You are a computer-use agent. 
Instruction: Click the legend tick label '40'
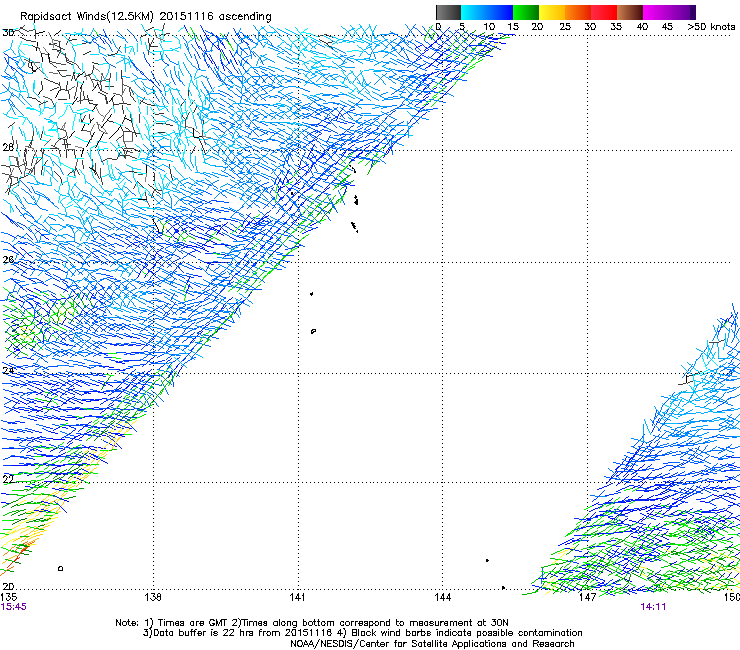pos(642,27)
